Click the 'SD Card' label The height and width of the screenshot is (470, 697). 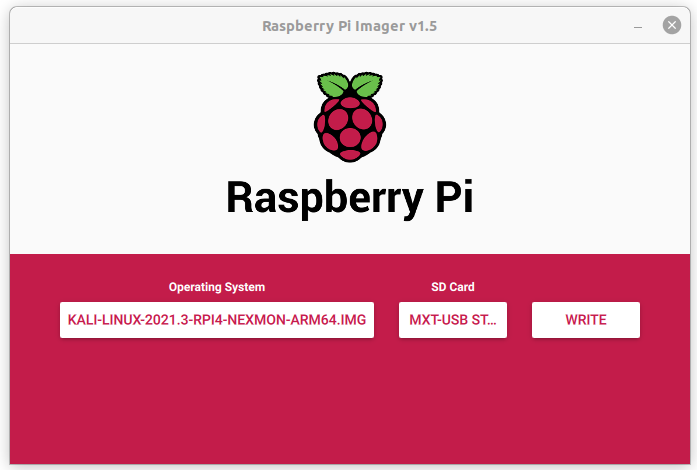tap(453, 287)
